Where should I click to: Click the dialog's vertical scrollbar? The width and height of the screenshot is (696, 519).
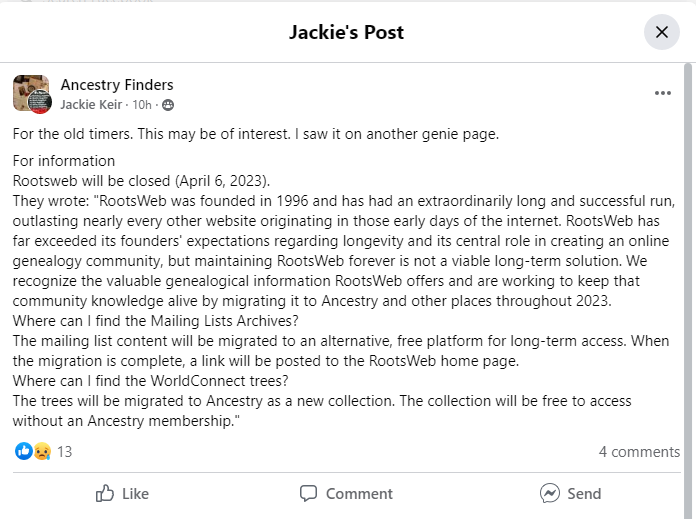pos(688,291)
